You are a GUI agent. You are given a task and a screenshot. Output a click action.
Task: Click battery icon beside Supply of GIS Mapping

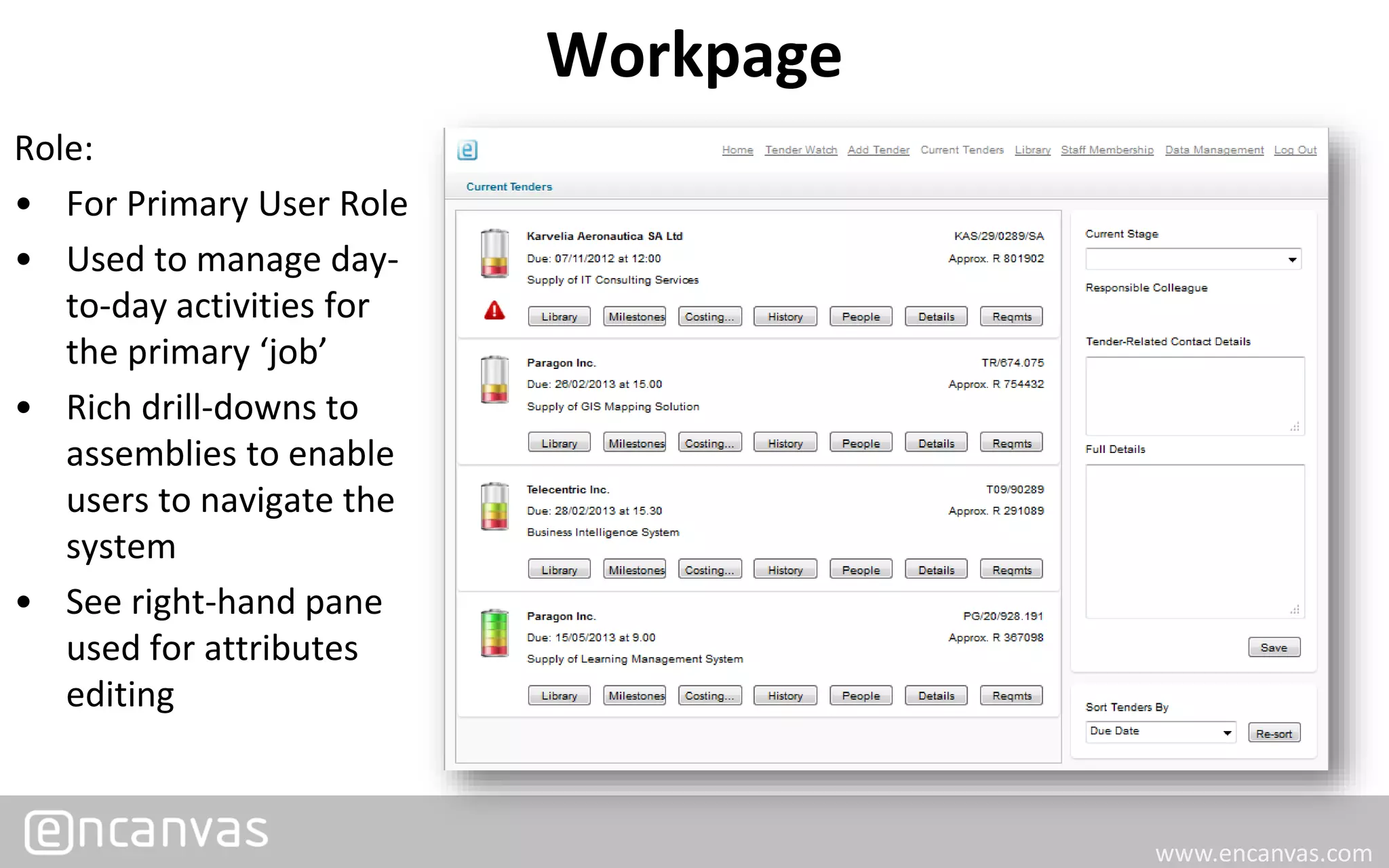coord(494,380)
